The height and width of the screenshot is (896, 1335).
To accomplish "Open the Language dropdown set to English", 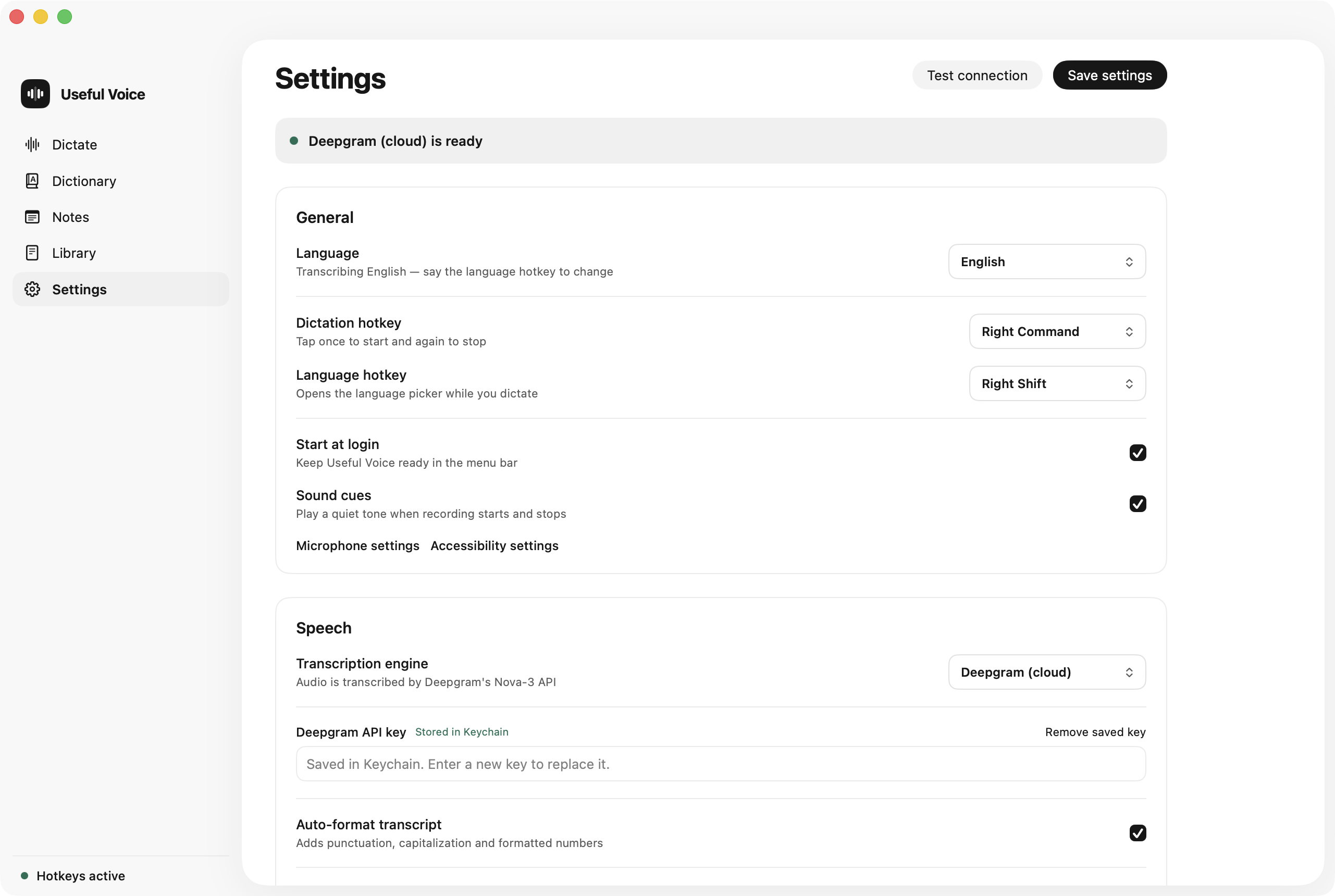I will [1046, 262].
